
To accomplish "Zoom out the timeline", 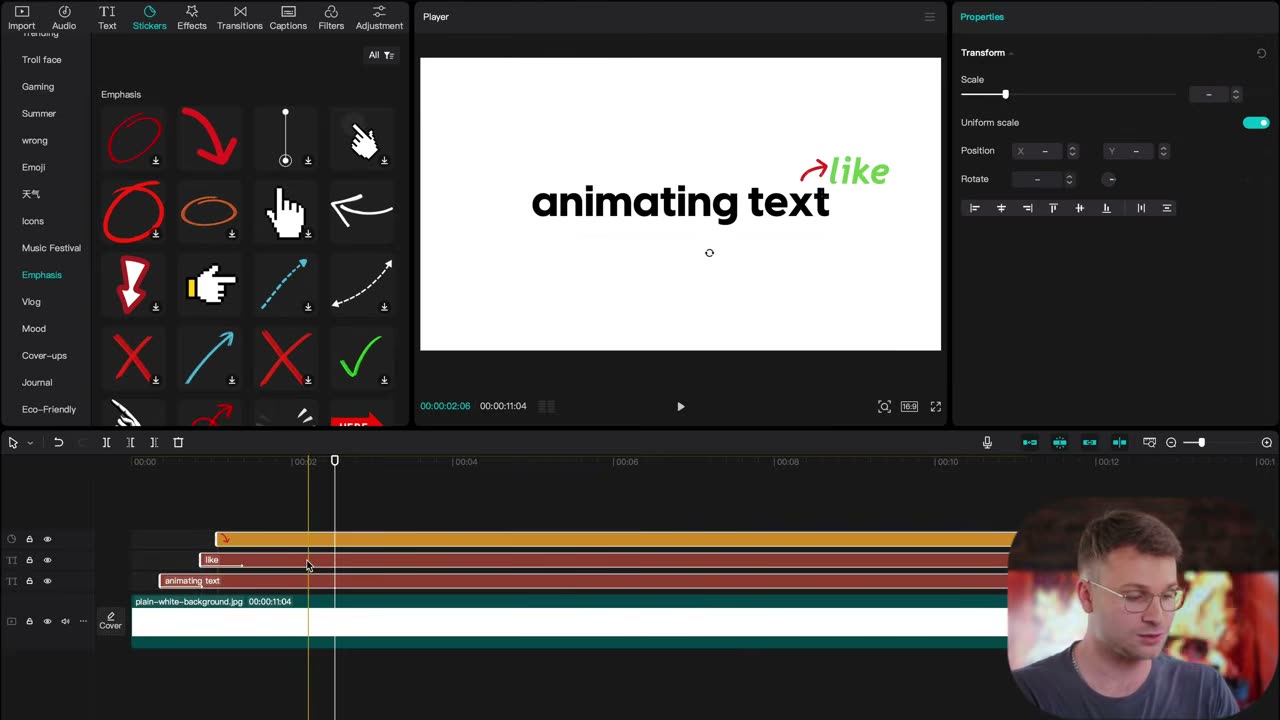I will (1171, 442).
